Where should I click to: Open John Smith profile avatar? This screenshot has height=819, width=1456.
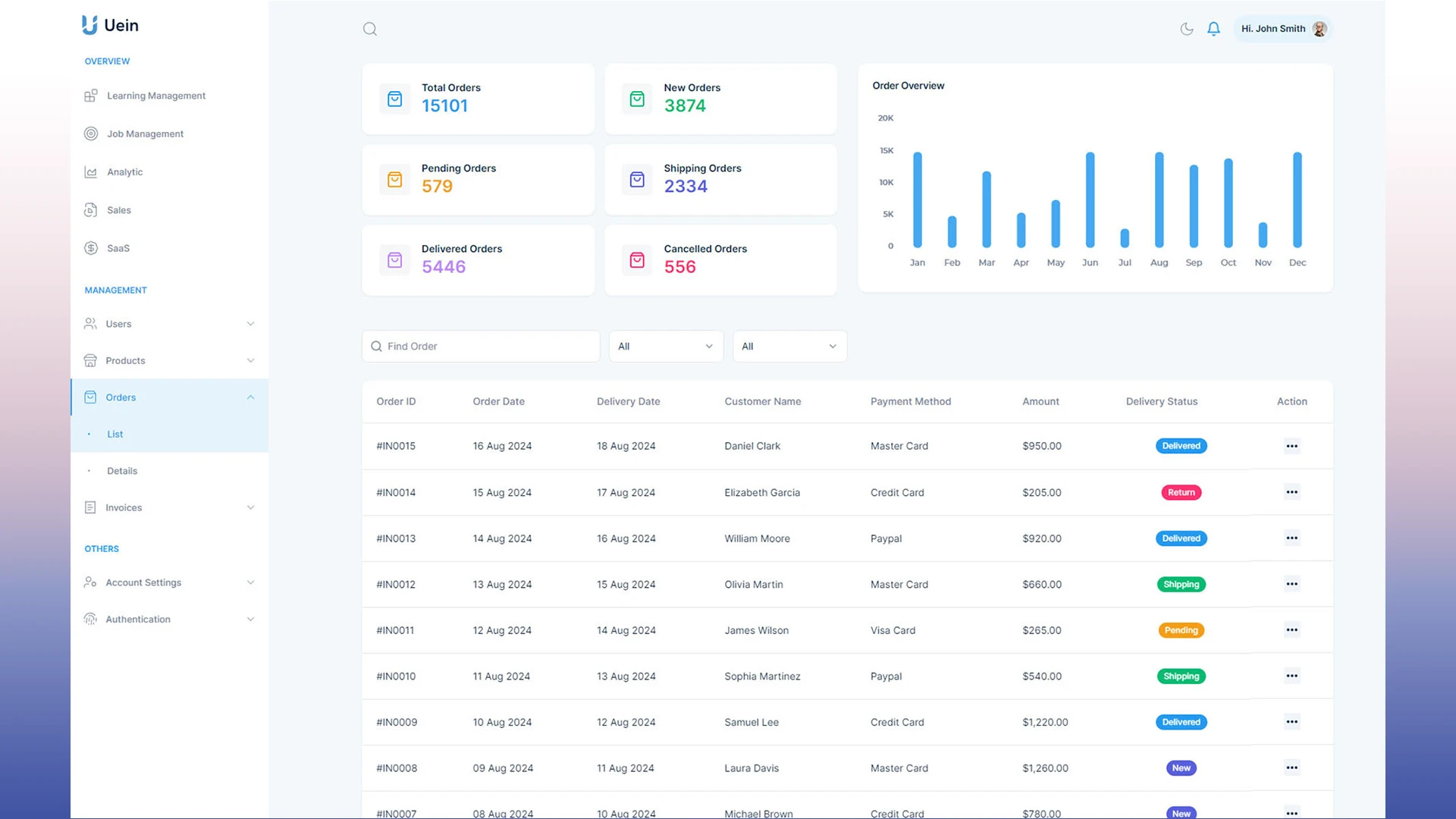click(x=1319, y=29)
